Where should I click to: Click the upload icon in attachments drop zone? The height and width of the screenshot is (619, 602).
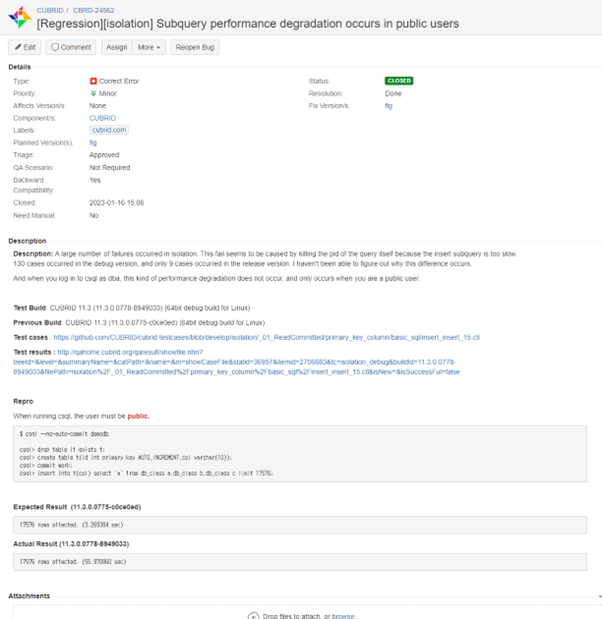click(253, 615)
